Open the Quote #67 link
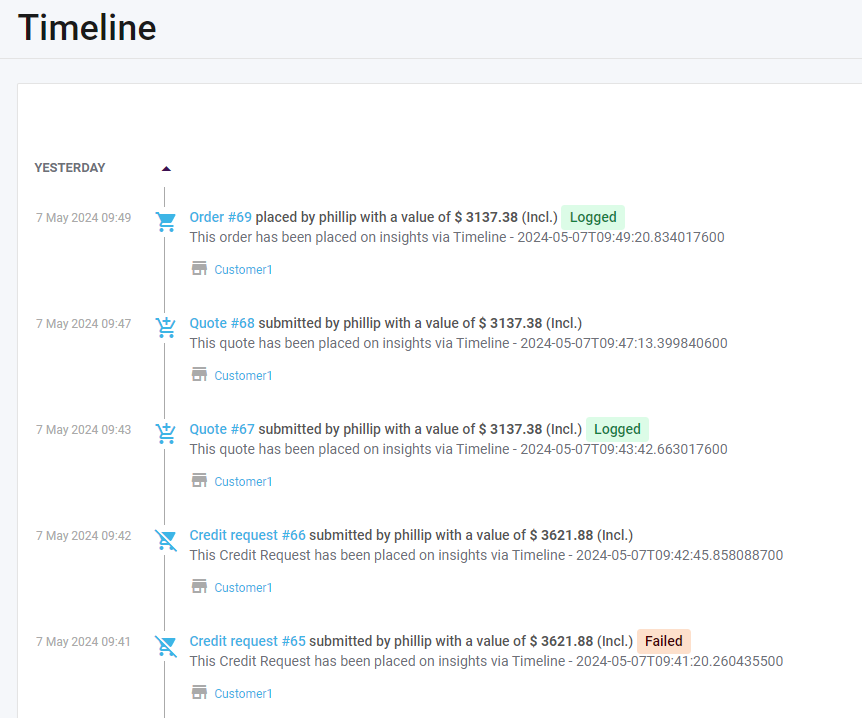 [x=222, y=429]
